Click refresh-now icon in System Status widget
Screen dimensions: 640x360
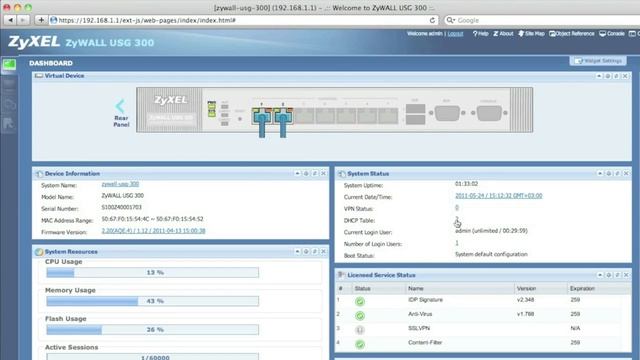pos(617,174)
